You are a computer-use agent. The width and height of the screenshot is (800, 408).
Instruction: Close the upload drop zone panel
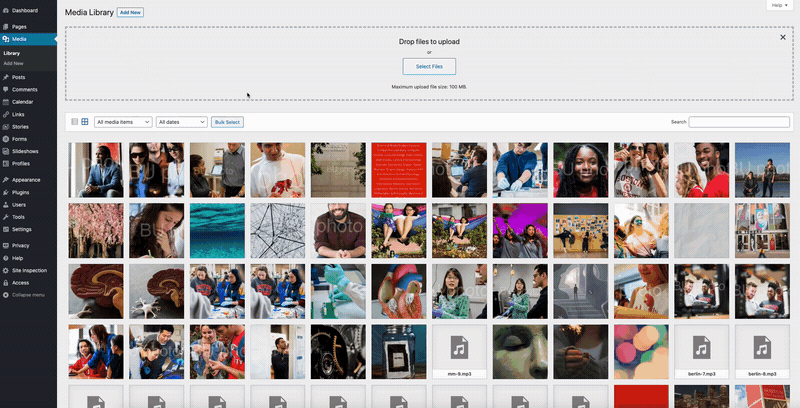(783, 37)
